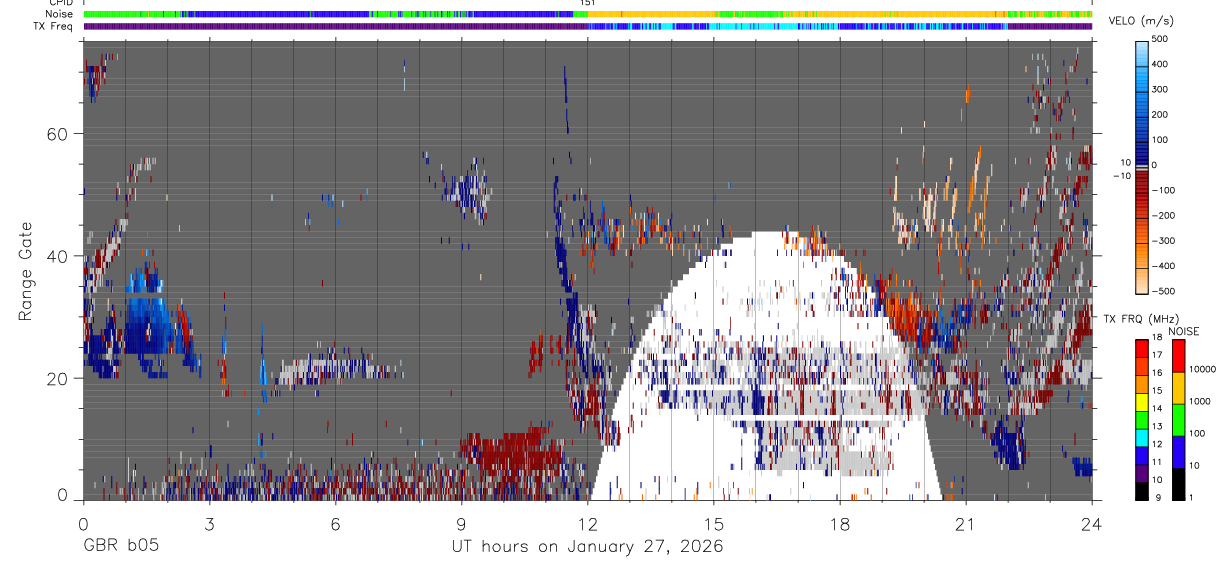Click the orange segment of NOISE colorbar
Screen dimensions: 1228x567
point(1179,387)
